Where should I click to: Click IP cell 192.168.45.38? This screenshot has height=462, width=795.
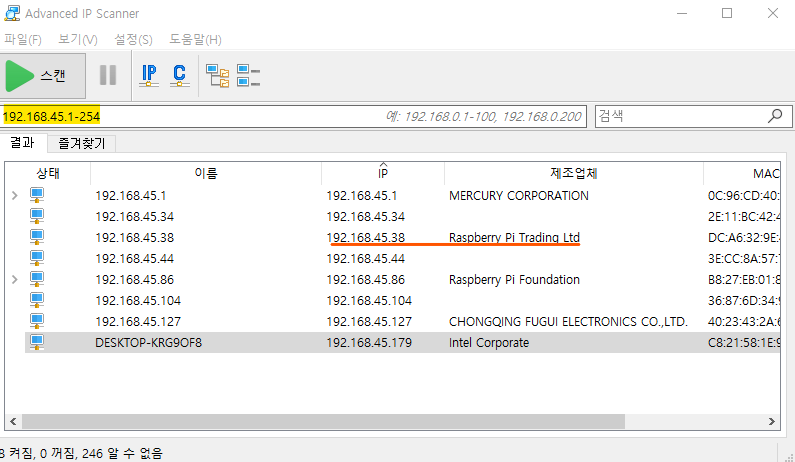click(366, 237)
